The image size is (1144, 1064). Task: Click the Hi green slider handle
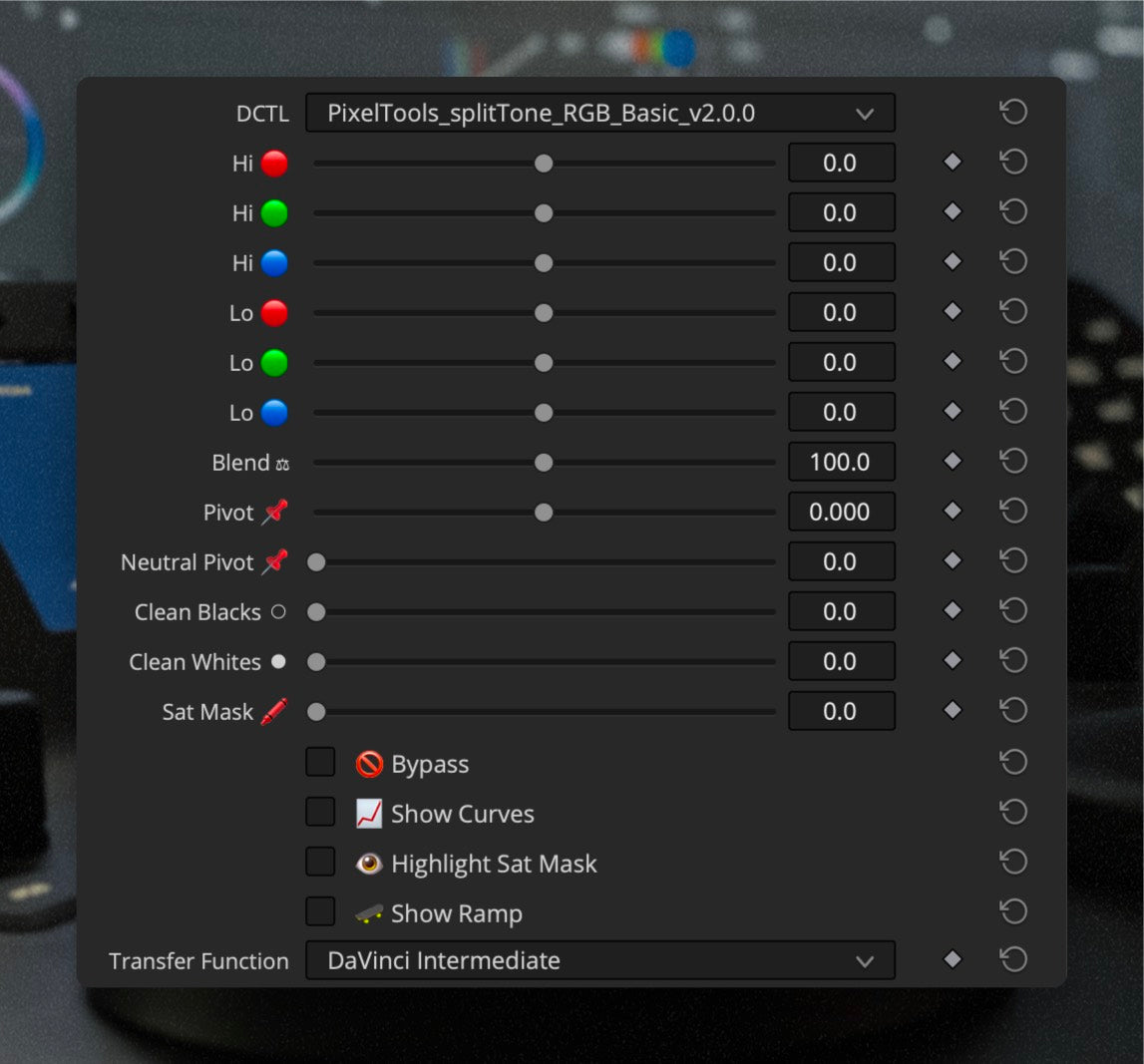(544, 213)
